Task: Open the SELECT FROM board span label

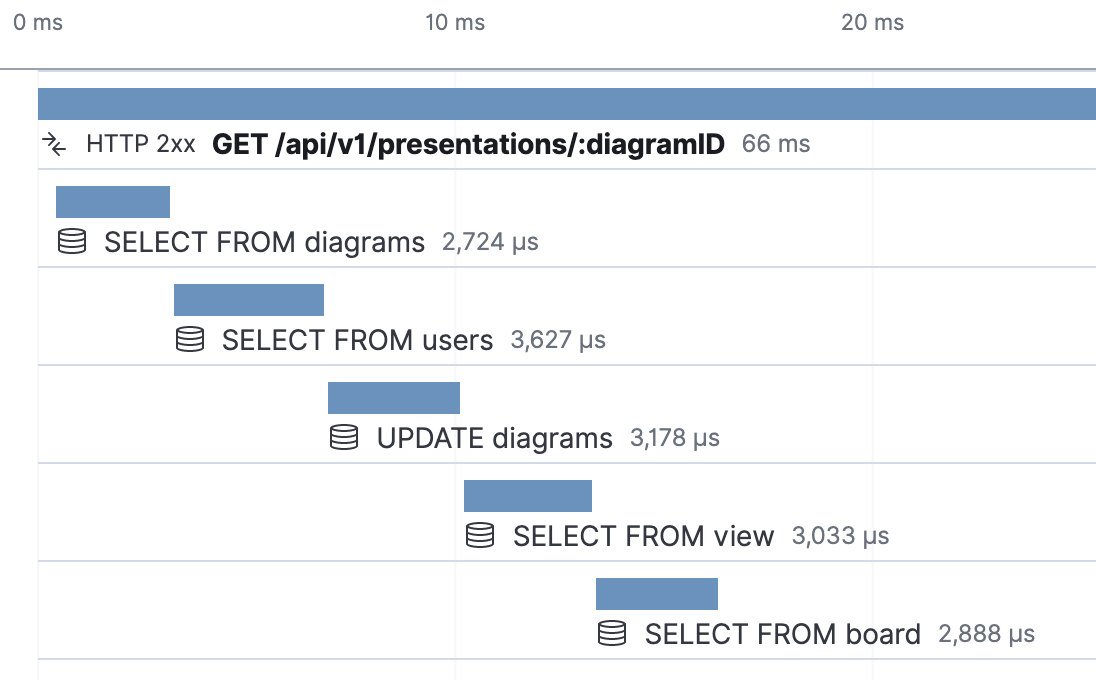Action: 782,634
